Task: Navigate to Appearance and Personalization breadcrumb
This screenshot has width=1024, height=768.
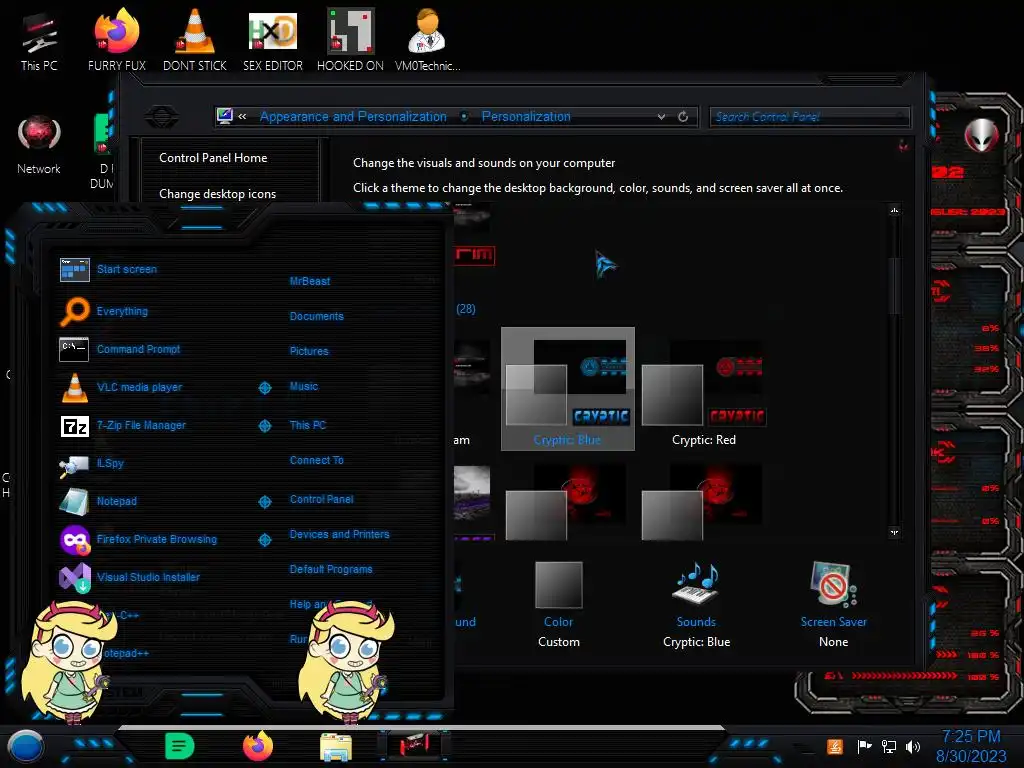Action: (353, 116)
